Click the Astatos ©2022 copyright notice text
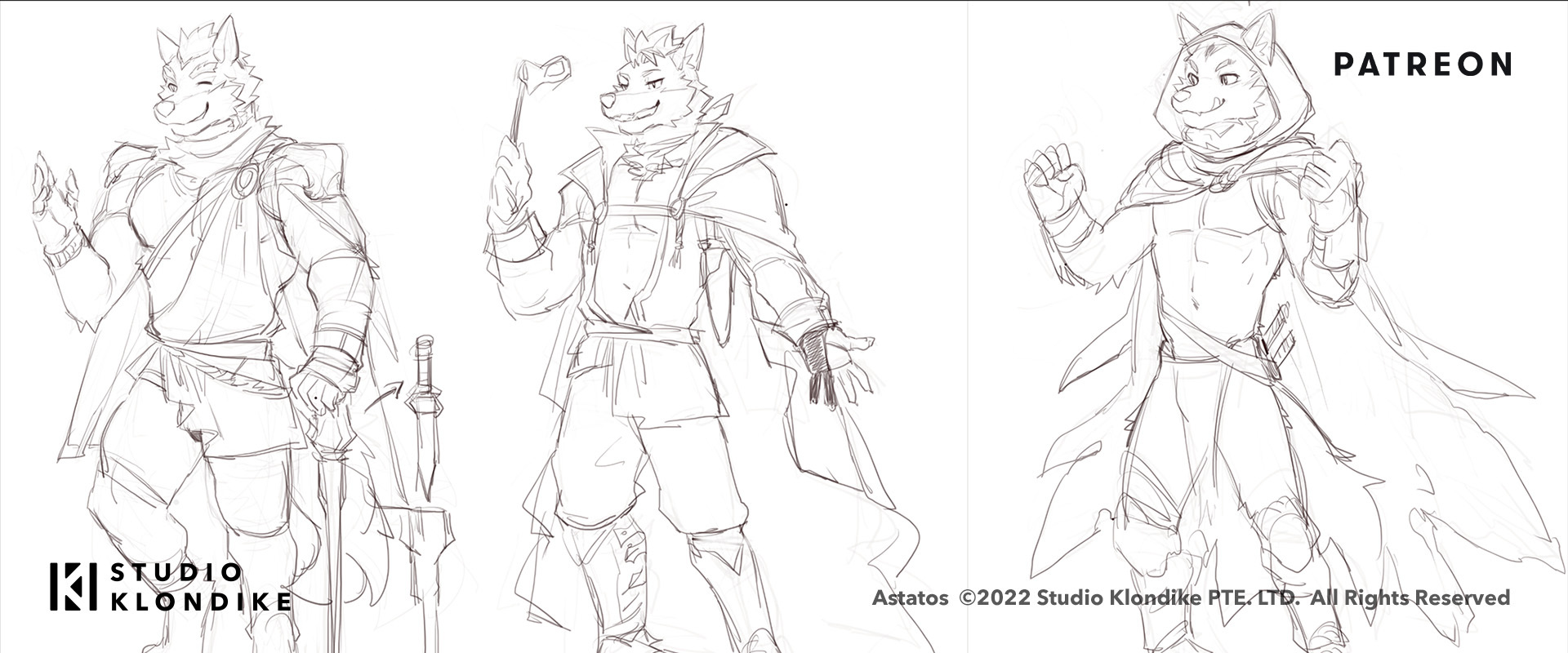Screen dimensions: 1568x653 [1192, 597]
